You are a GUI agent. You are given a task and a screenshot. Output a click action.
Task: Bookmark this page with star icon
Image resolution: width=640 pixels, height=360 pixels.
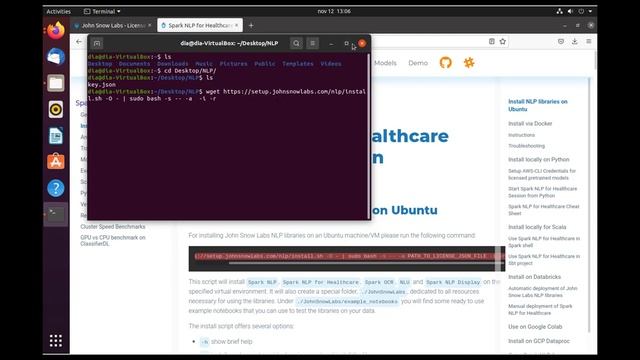tap(503, 41)
